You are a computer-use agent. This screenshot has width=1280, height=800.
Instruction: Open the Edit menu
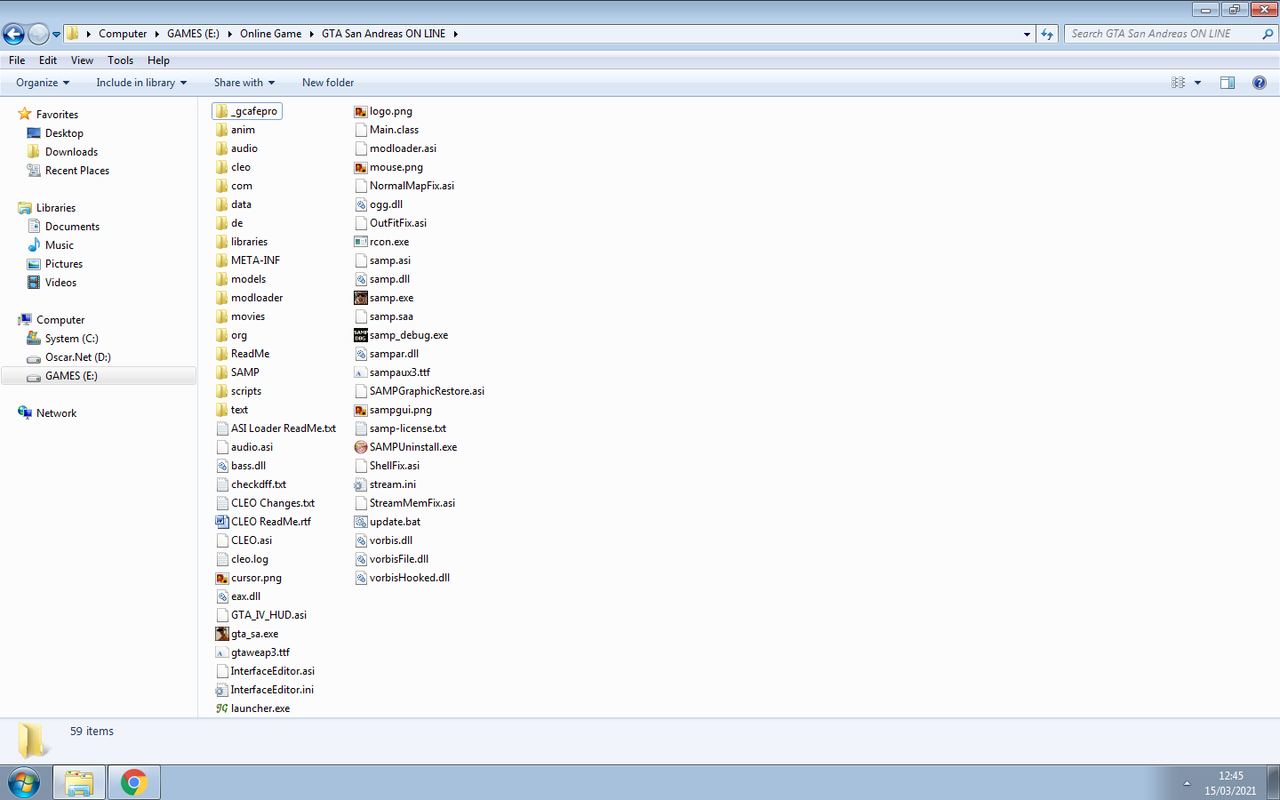point(48,60)
